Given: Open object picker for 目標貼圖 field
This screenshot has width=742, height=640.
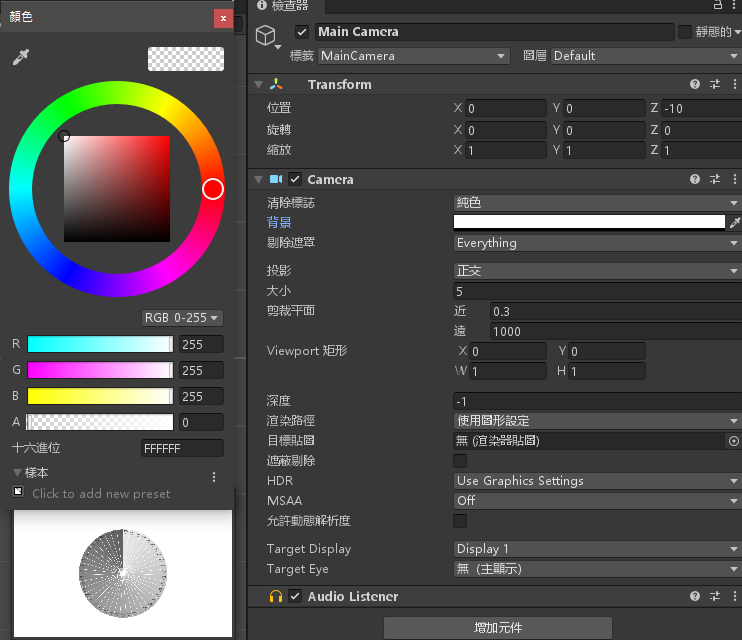Looking at the screenshot, I should tap(734, 441).
